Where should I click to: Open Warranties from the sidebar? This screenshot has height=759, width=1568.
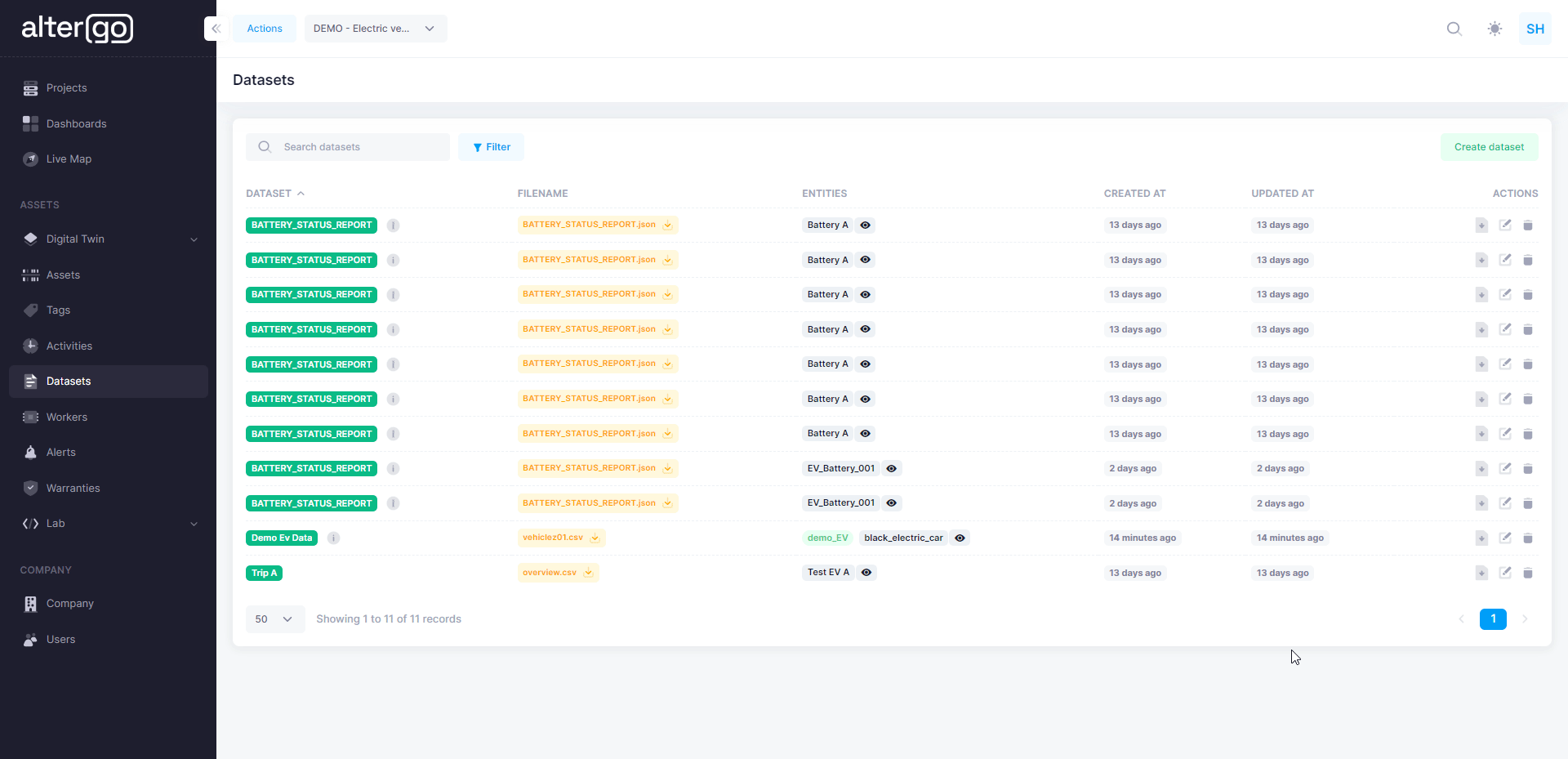tap(73, 489)
